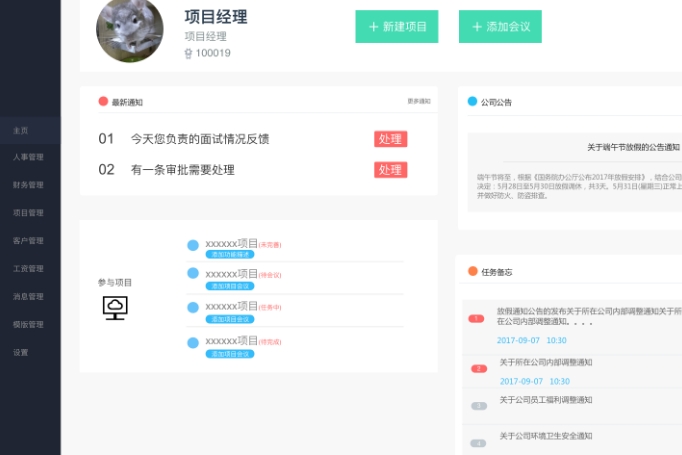Click the gray badge beside 关于公司员工福利调整通知
682x455 pixels.
[x=478, y=405]
